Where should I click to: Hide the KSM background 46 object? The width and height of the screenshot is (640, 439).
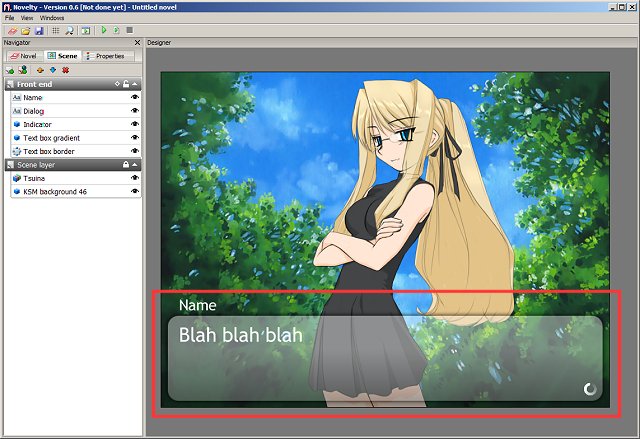tap(134, 191)
